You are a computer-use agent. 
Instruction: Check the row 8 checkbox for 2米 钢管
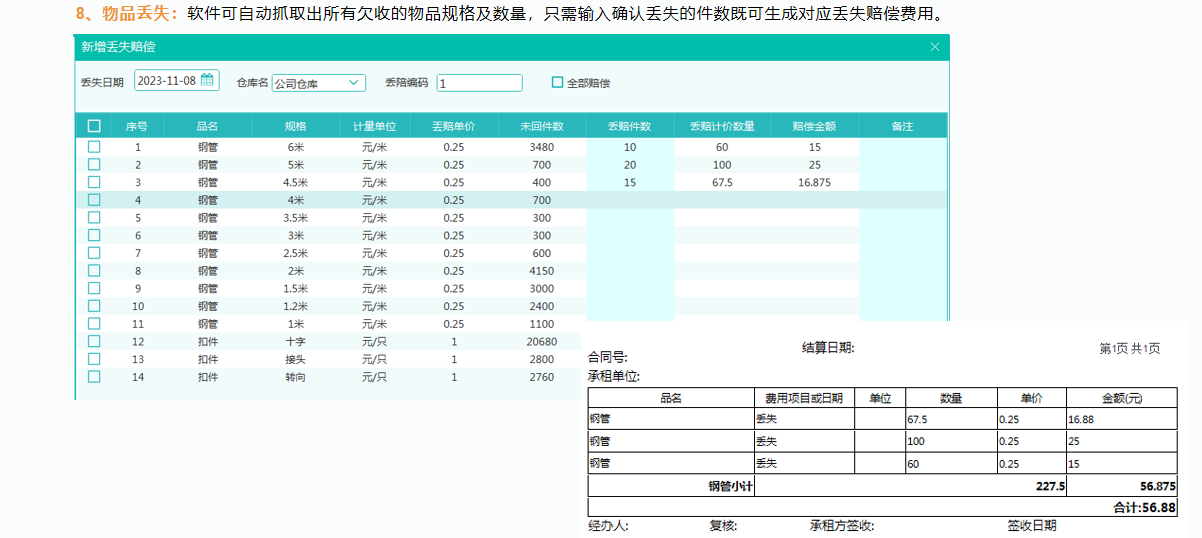94,270
